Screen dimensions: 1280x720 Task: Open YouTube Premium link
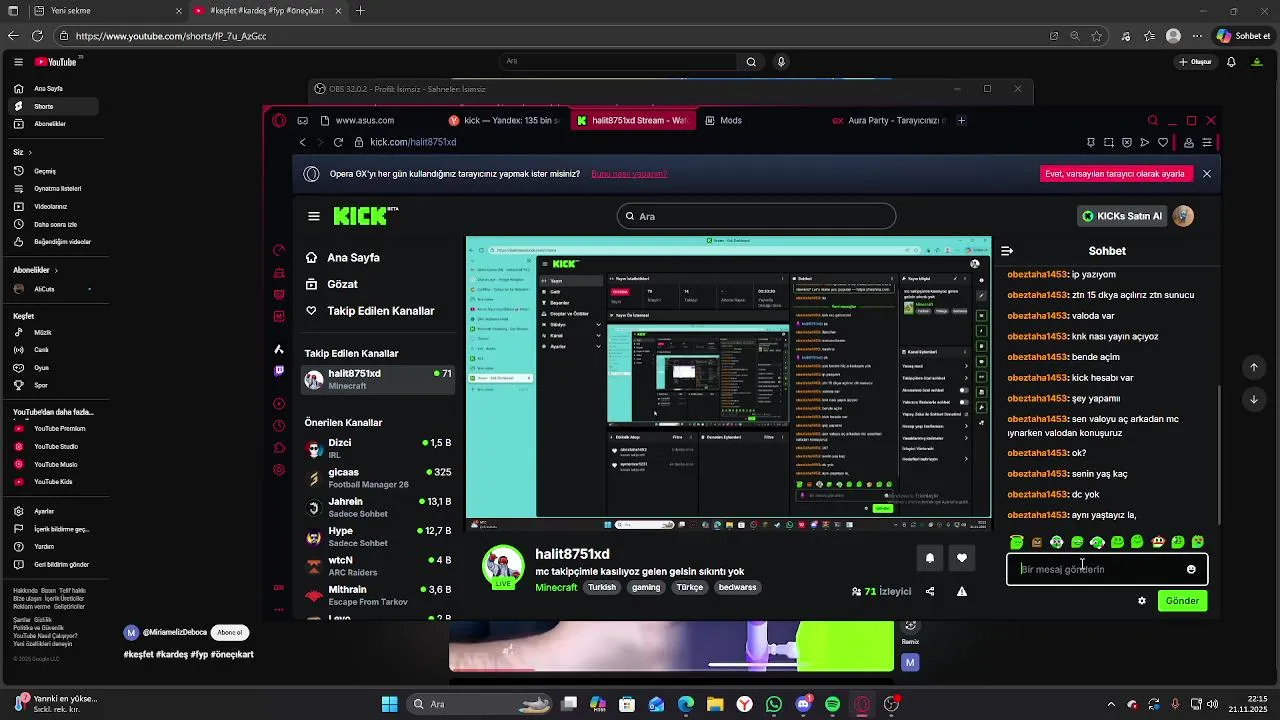click(55, 429)
